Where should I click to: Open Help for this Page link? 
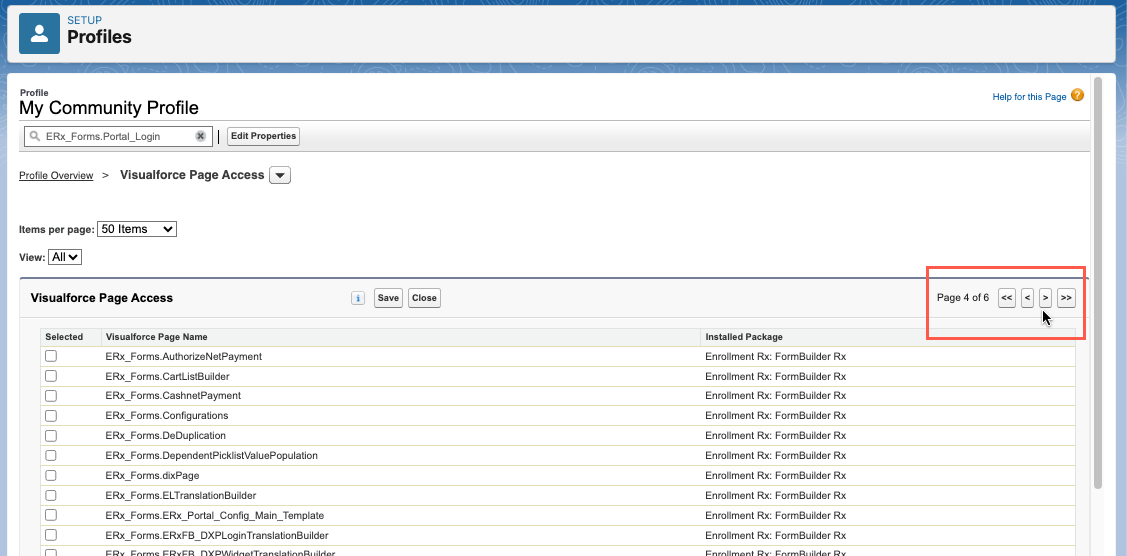[x=1029, y=97]
